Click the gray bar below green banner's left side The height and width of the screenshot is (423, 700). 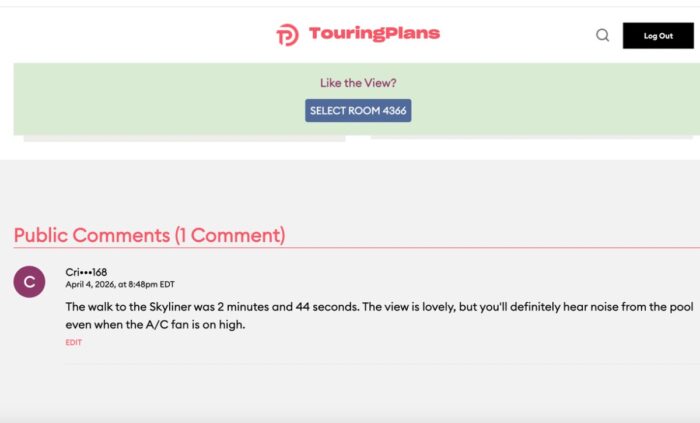[184, 138]
